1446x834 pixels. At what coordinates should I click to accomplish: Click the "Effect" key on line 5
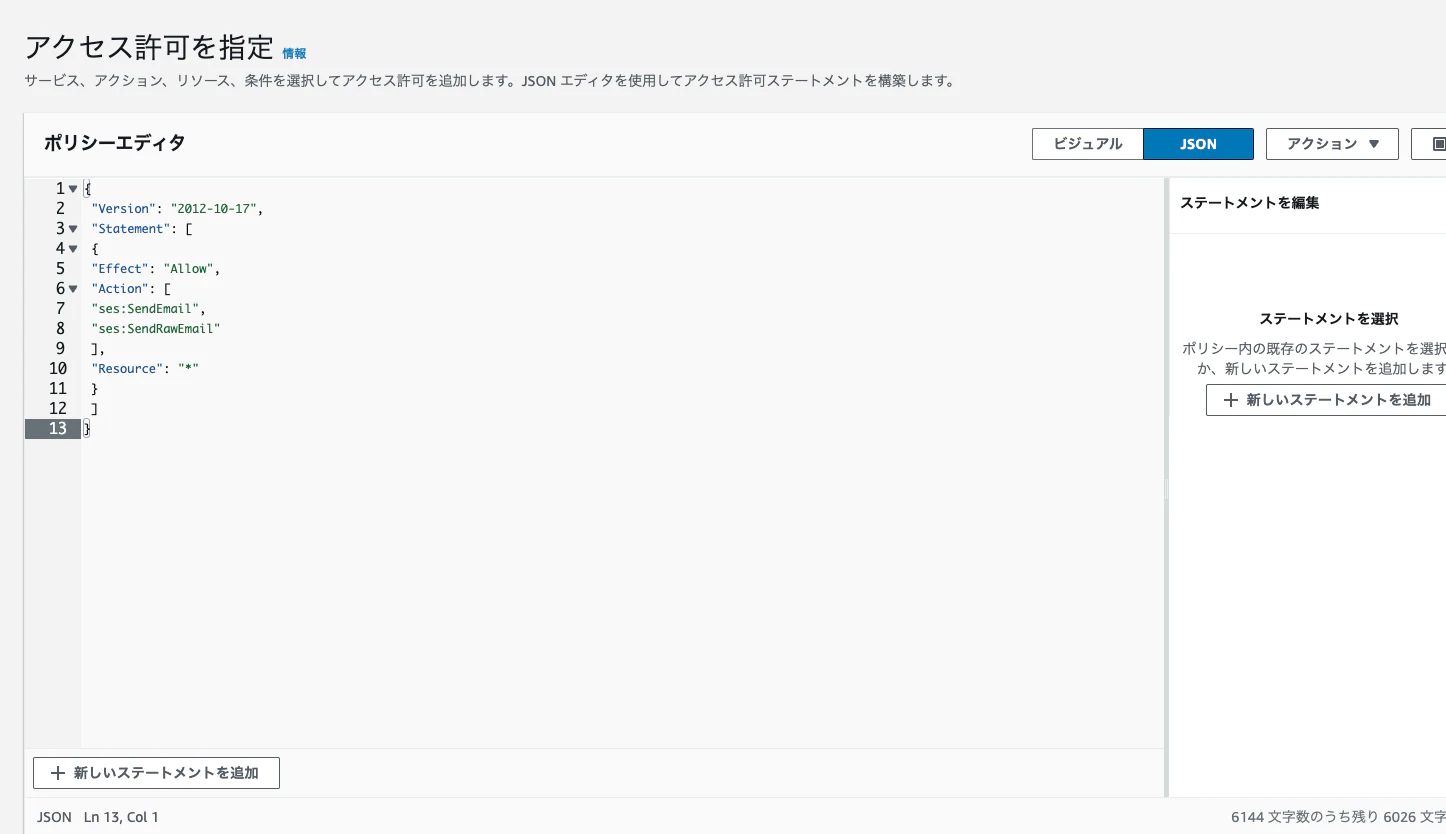(120, 269)
